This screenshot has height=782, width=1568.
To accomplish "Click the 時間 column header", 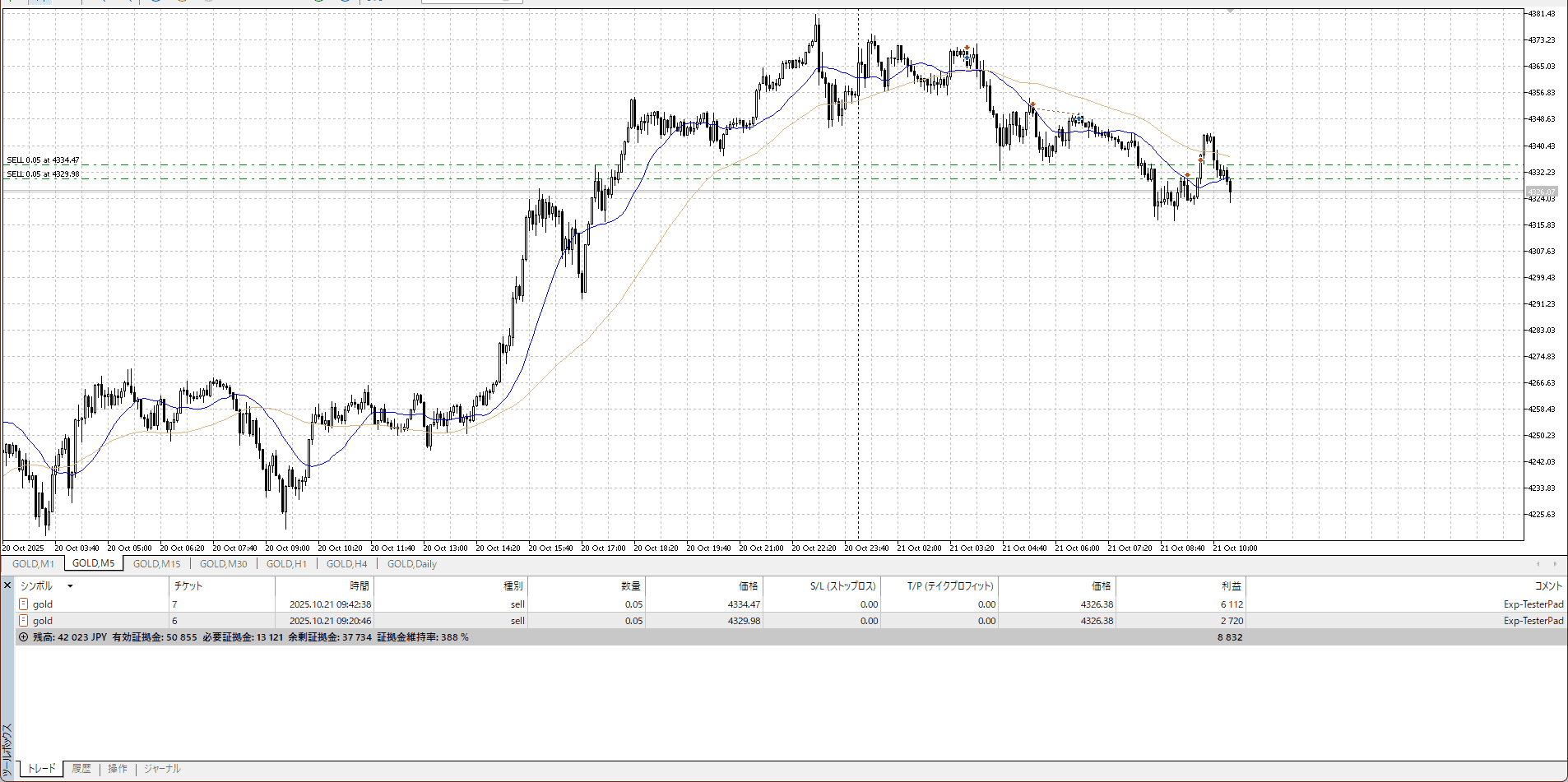I will pos(360,586).
